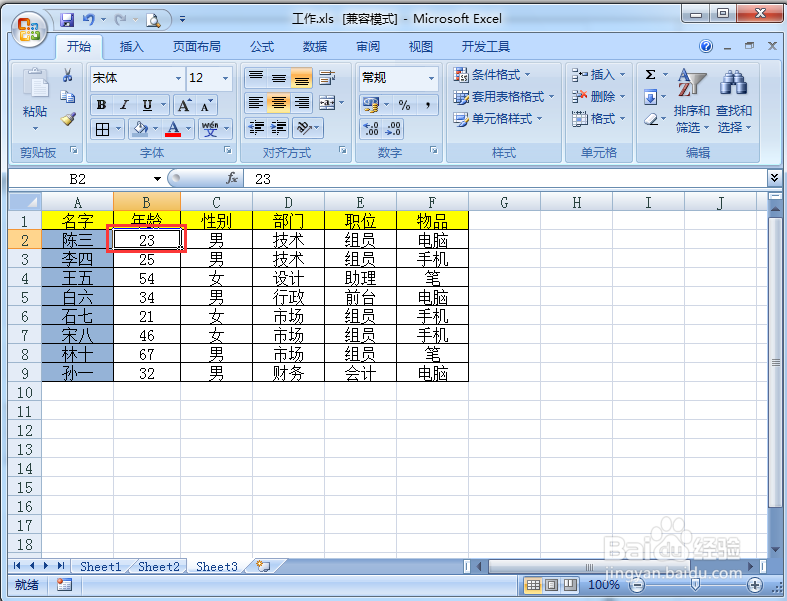Click the Office button logo
The image size is (787, 601).
click(x=29, y=29)
